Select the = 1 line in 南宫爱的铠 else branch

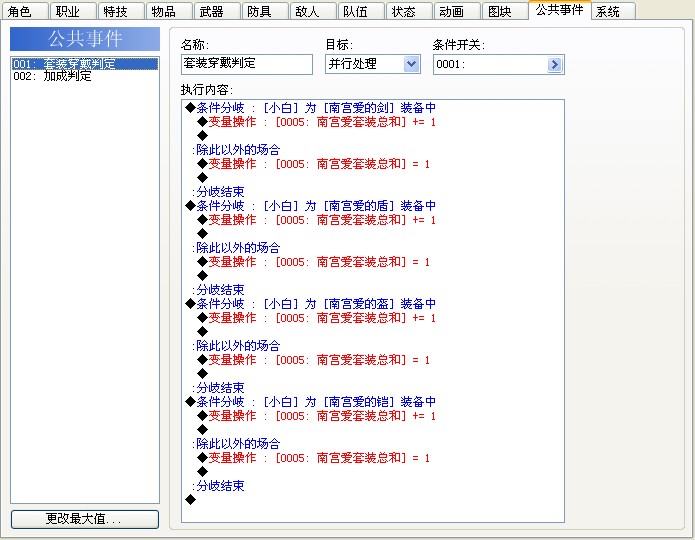[313, 458]
